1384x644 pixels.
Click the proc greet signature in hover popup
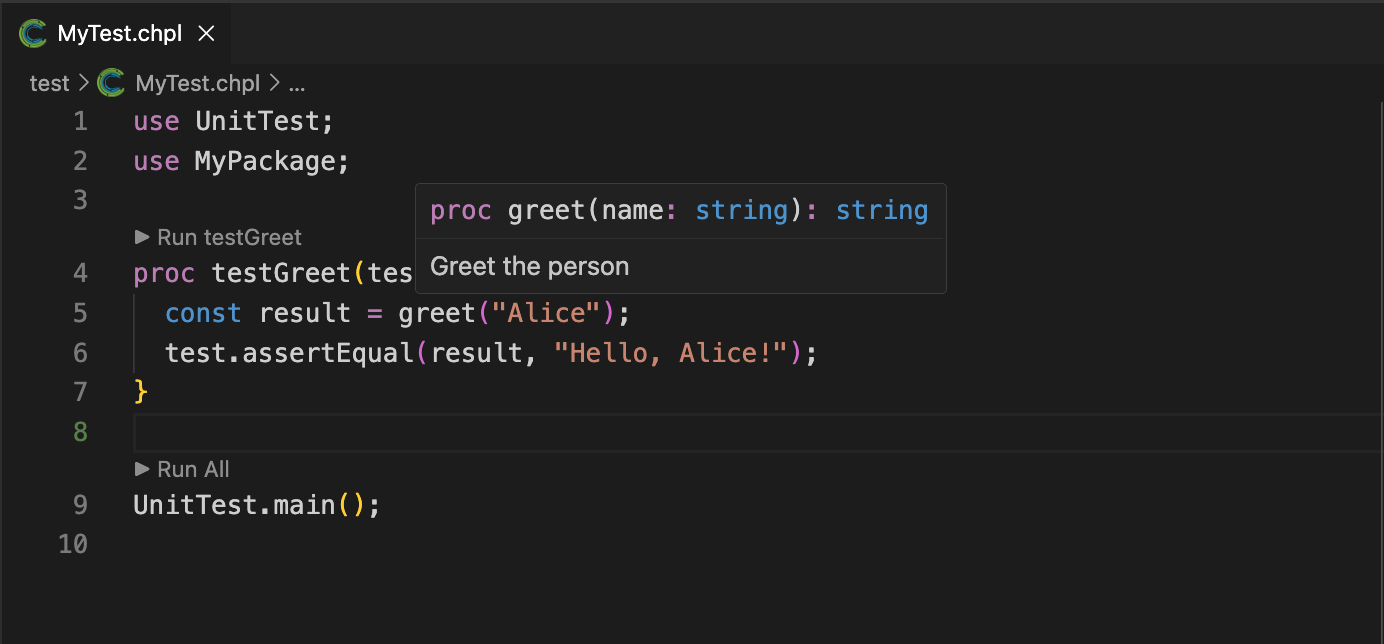(x=679, y=211)
